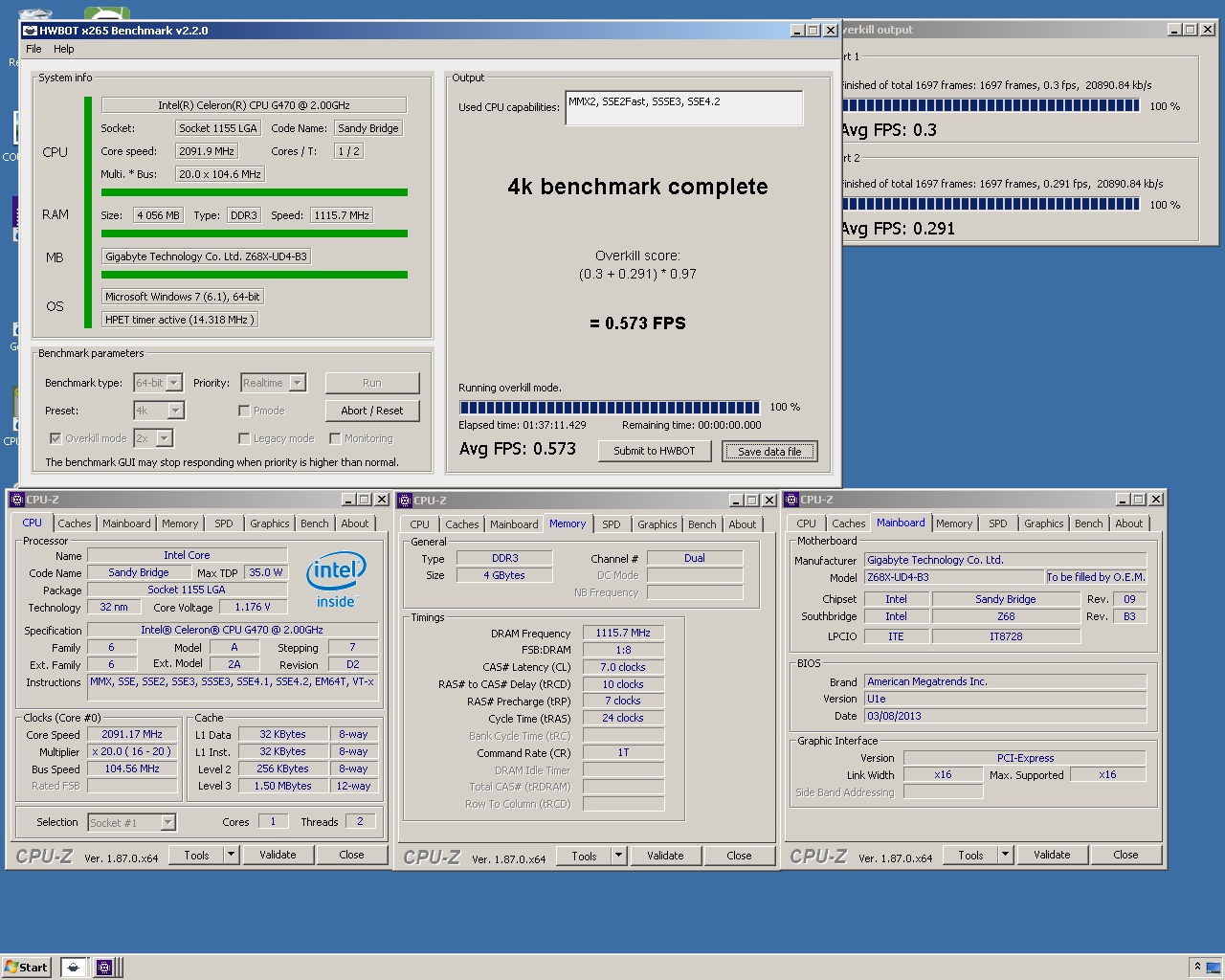Click the Save data file button
The width and height of the screenshot is (1225, 980).
pos(769,452)
